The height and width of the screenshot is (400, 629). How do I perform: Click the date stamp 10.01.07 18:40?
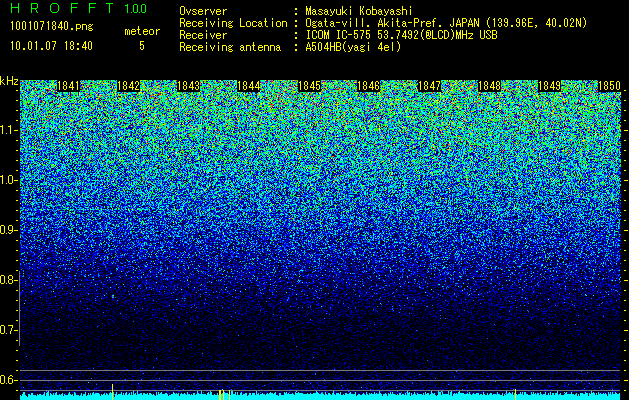tap(51, 46)
